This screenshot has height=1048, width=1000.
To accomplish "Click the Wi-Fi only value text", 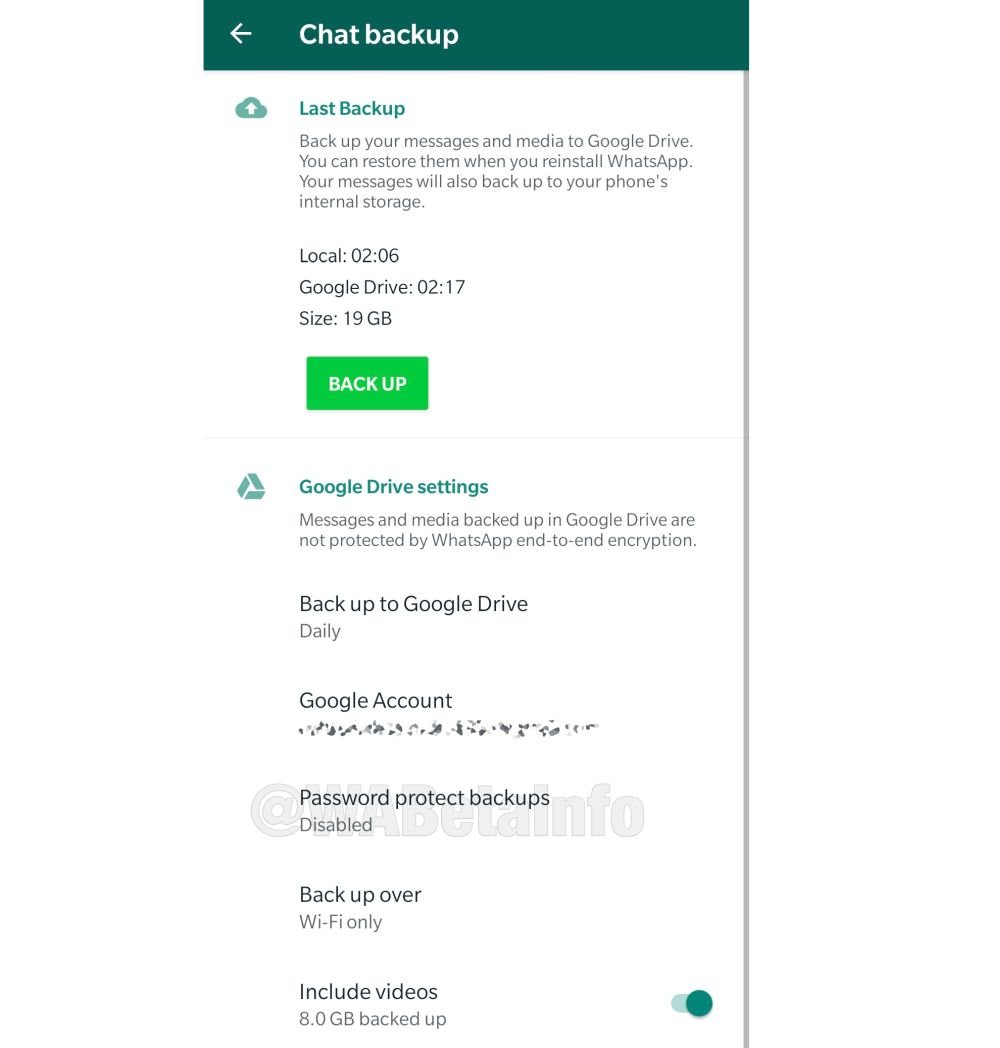I will click(340, 922).
